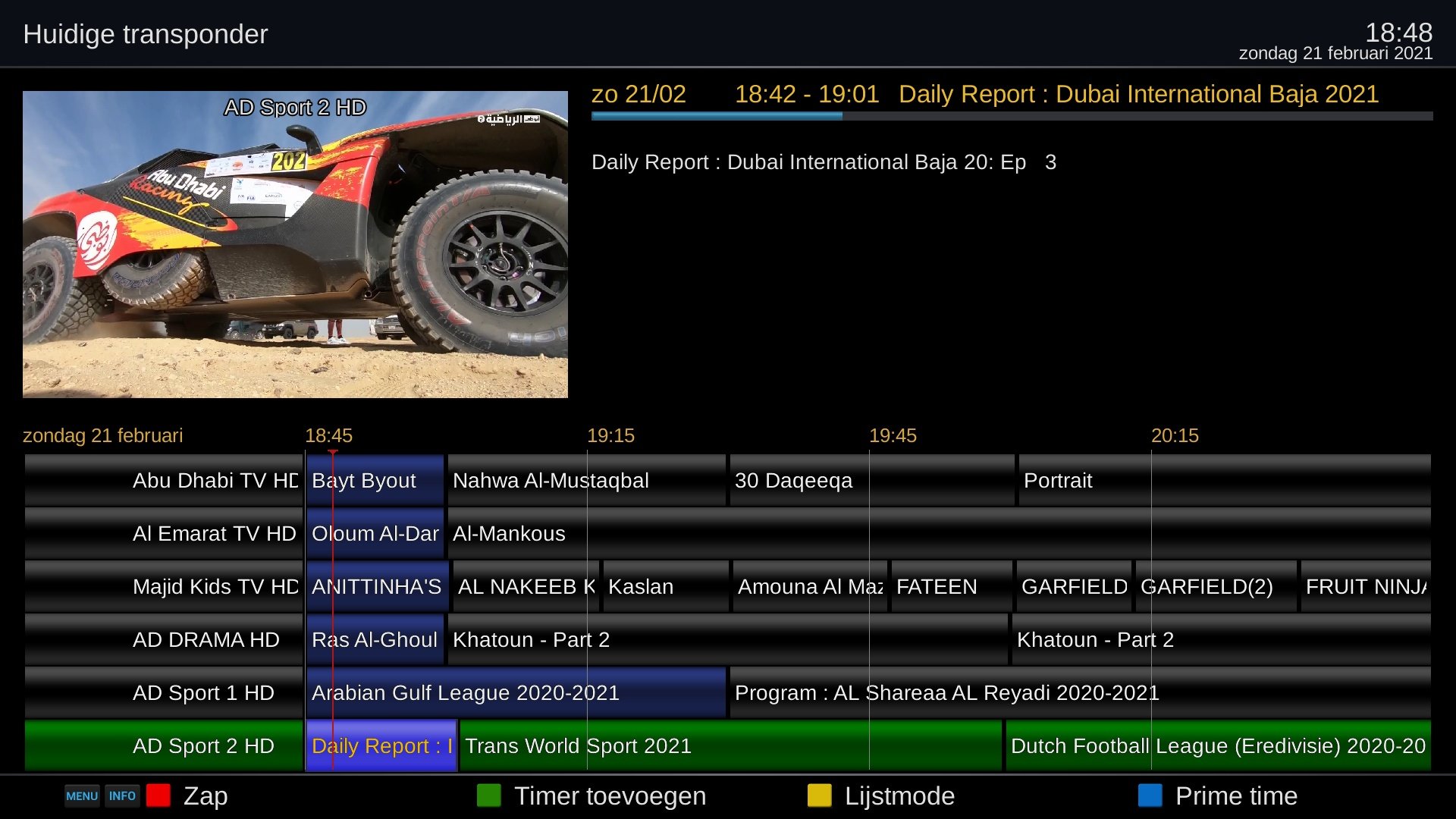
Task: Select the Abu Dhabi TV HD channel row
Action: tap(164, 480)
